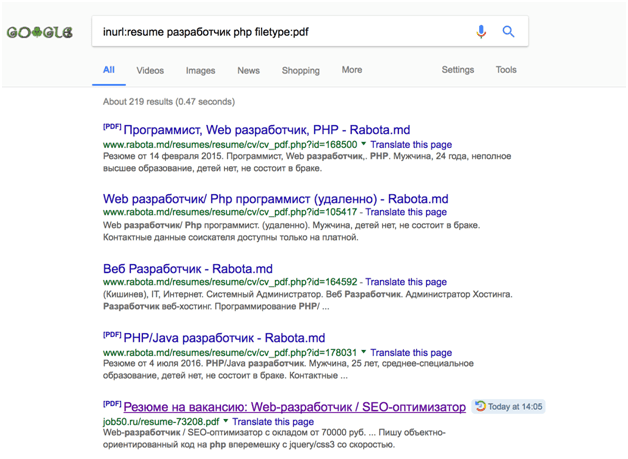Click the blue magnifier search button
The height and width of the screenshot is (459, 628).
(508, 31)
